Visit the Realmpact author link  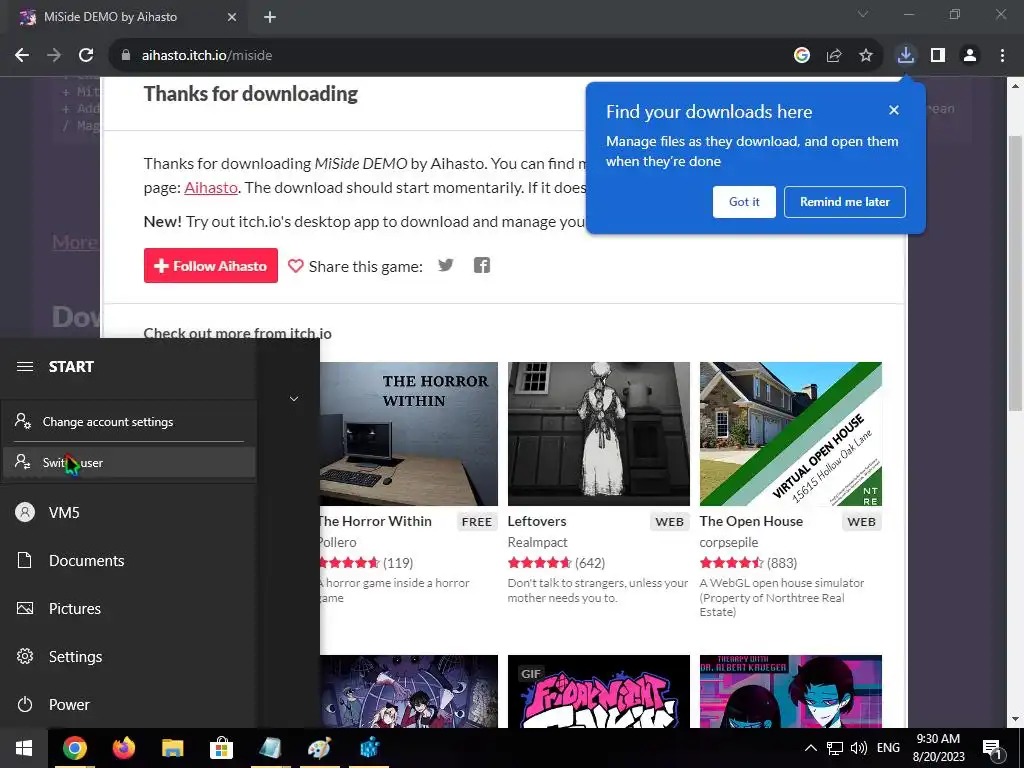(x=537, y=543)
